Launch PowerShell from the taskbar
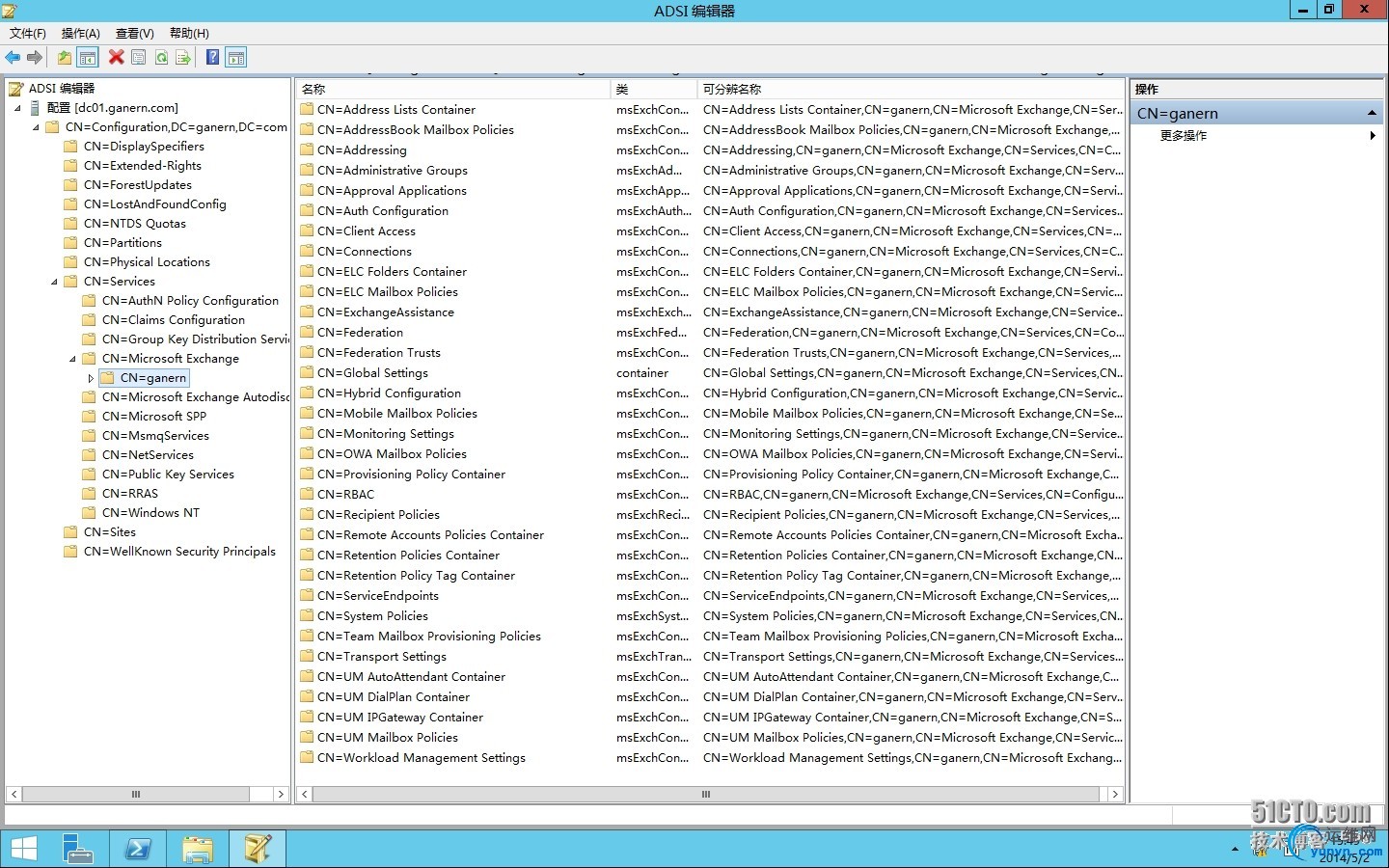Screen dimensions: 1389x868 tap(138, 849)
